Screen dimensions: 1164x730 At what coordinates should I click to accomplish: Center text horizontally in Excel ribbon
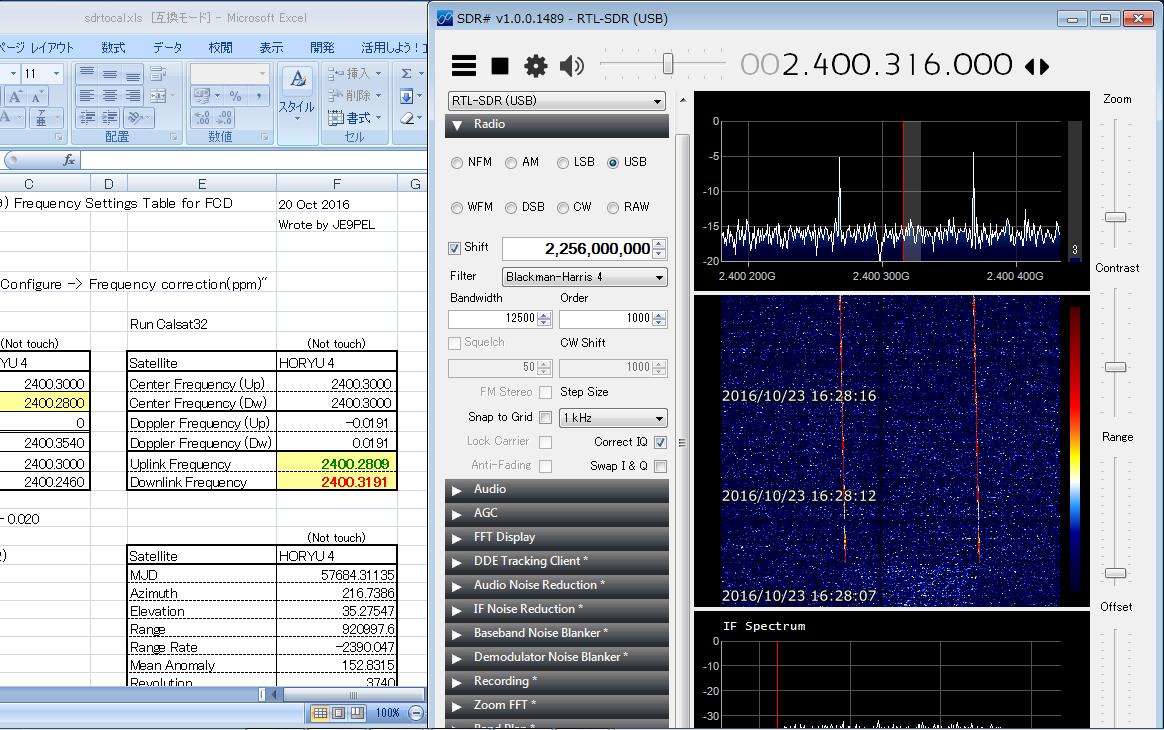(x=110, y=96)
